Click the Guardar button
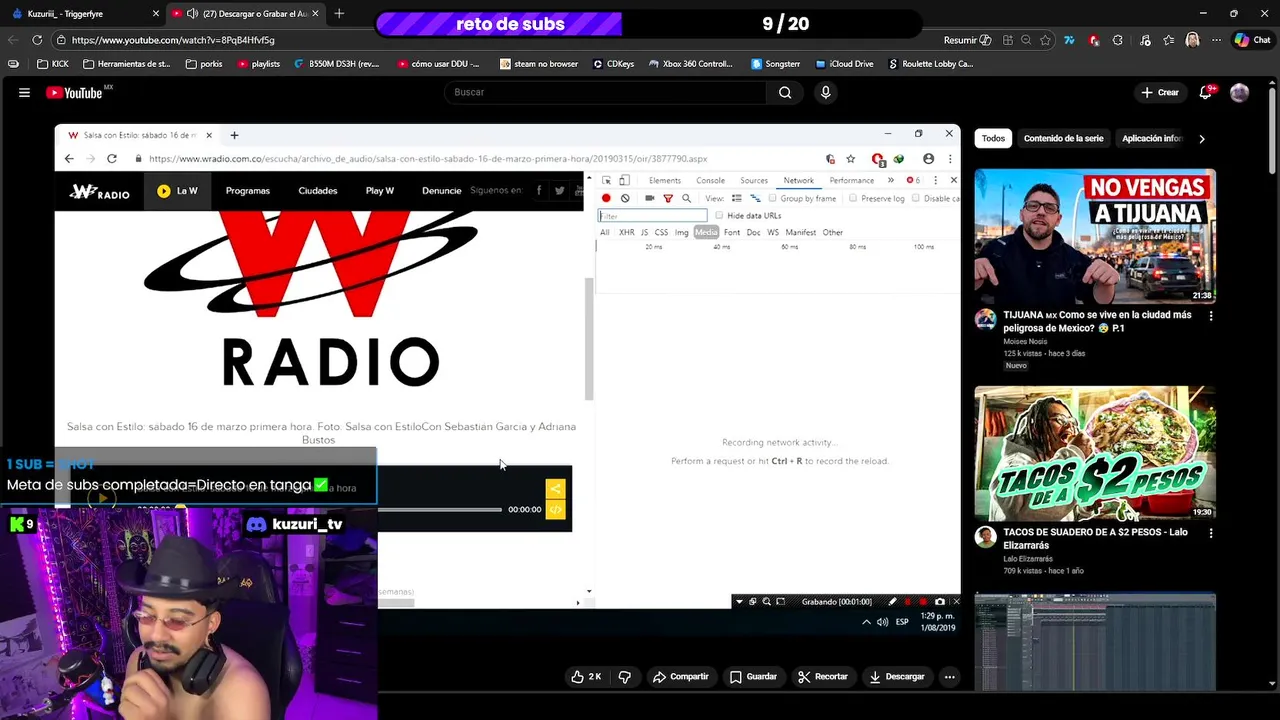1280x720 pixels. 753,677
